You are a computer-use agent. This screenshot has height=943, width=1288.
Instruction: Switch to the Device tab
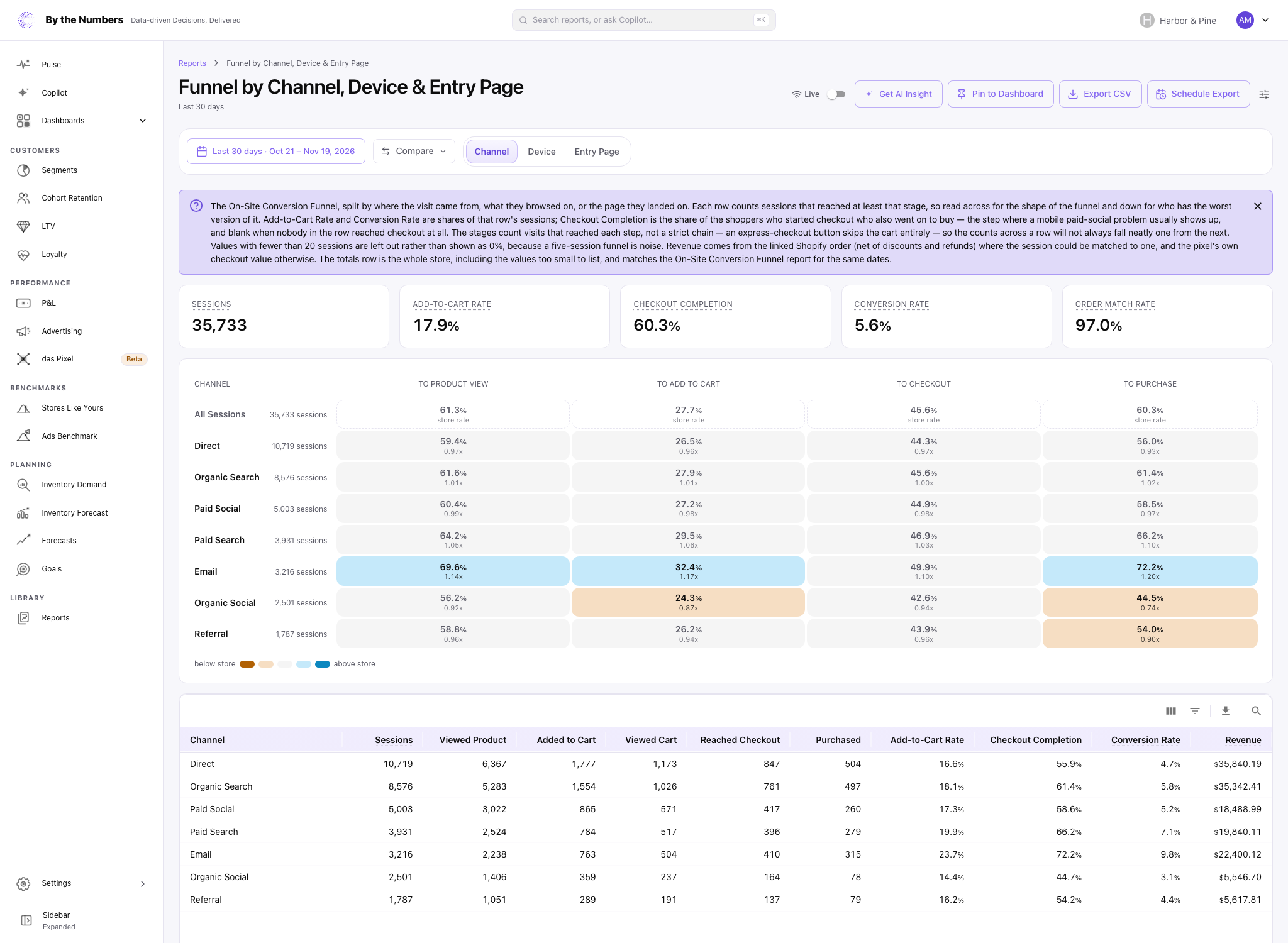[x=541, y=152]
